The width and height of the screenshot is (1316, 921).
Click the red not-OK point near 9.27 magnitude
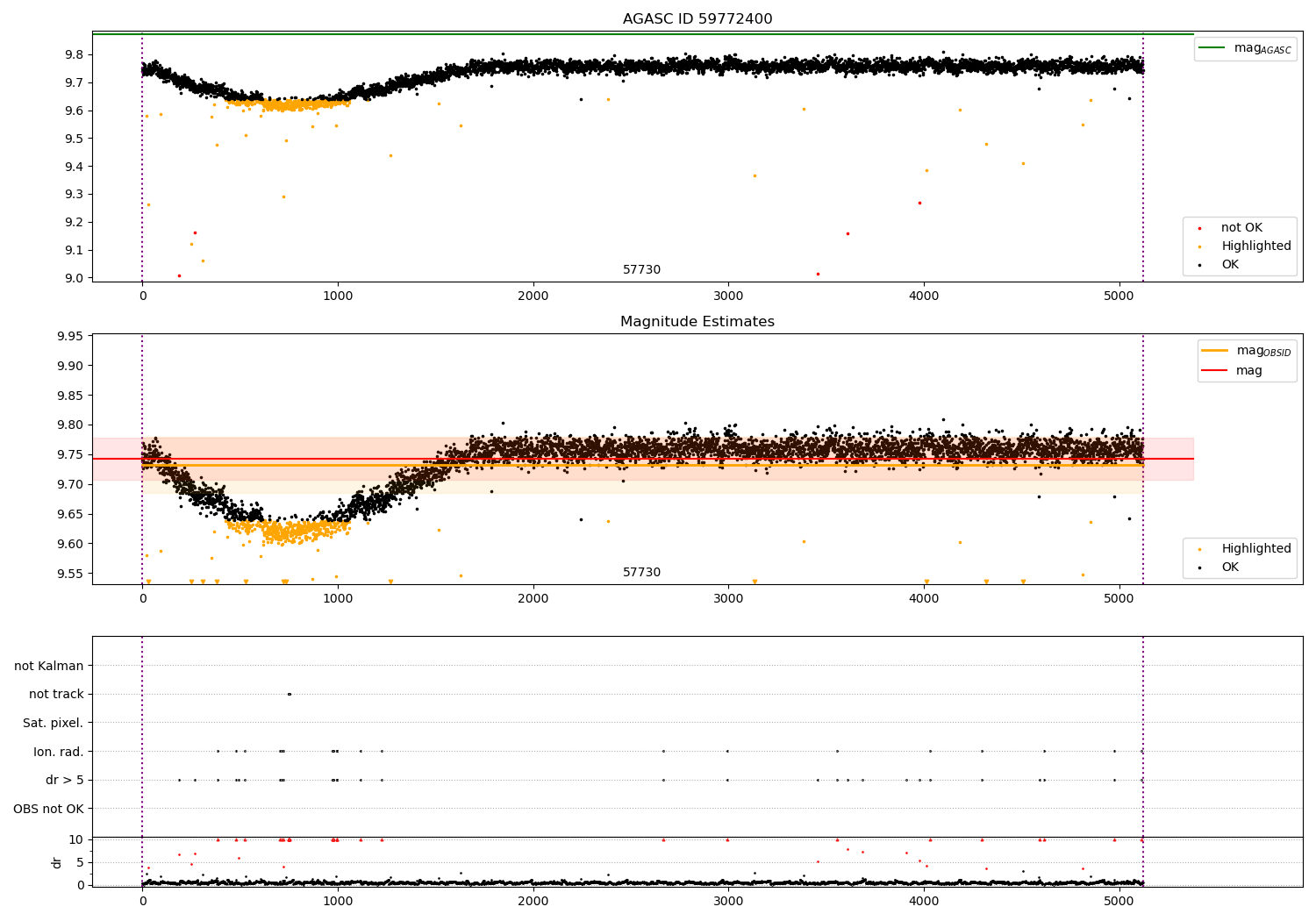click(x=919, y=203)
